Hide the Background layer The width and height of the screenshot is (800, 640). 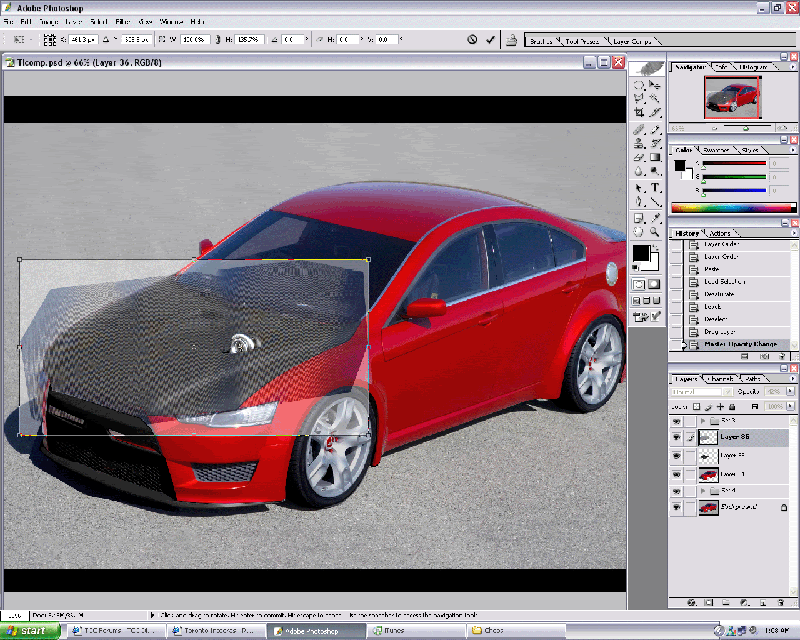[x=677, y=507]
